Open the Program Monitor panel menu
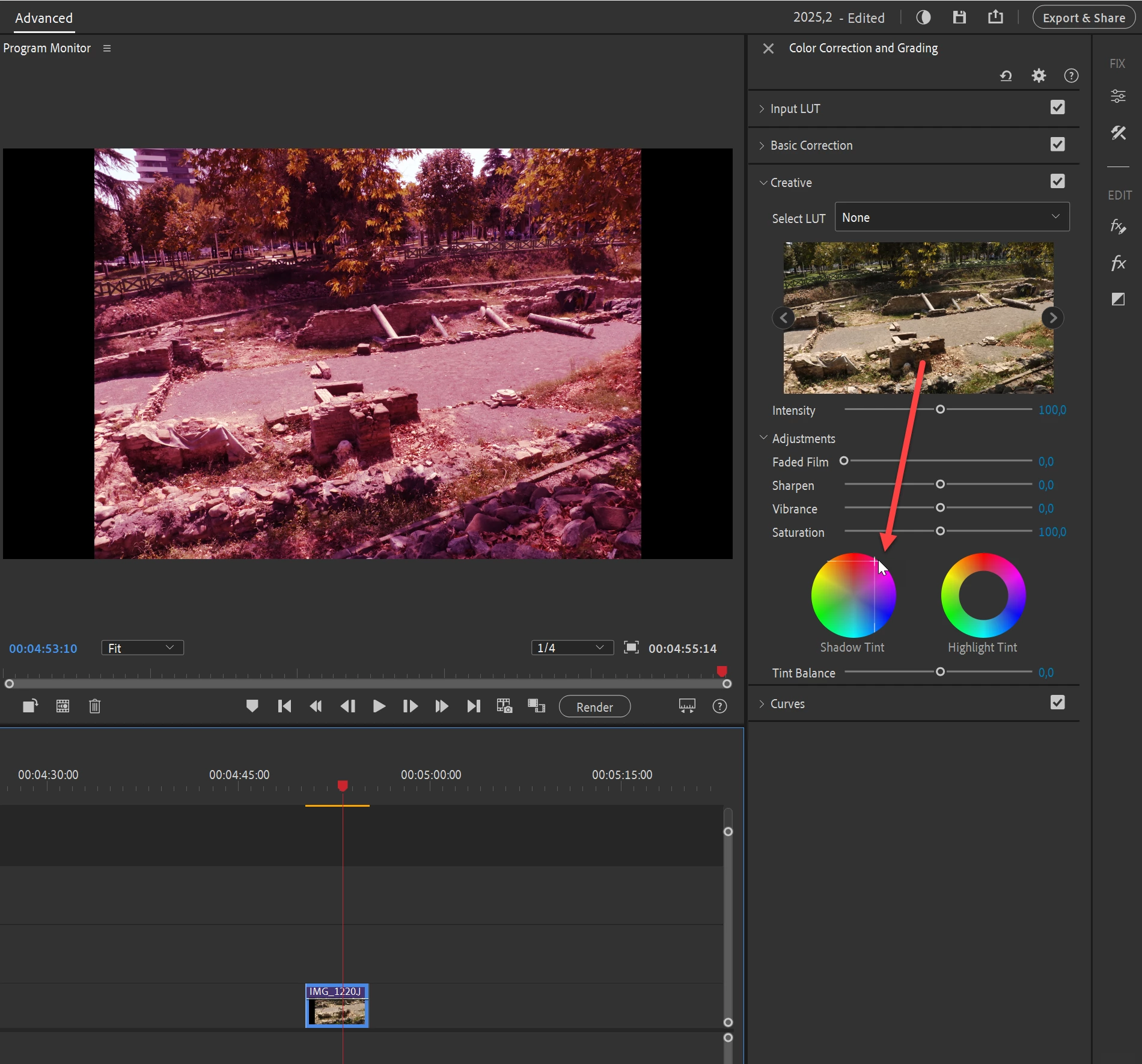1142x1064 pixels. coord(107,48)
